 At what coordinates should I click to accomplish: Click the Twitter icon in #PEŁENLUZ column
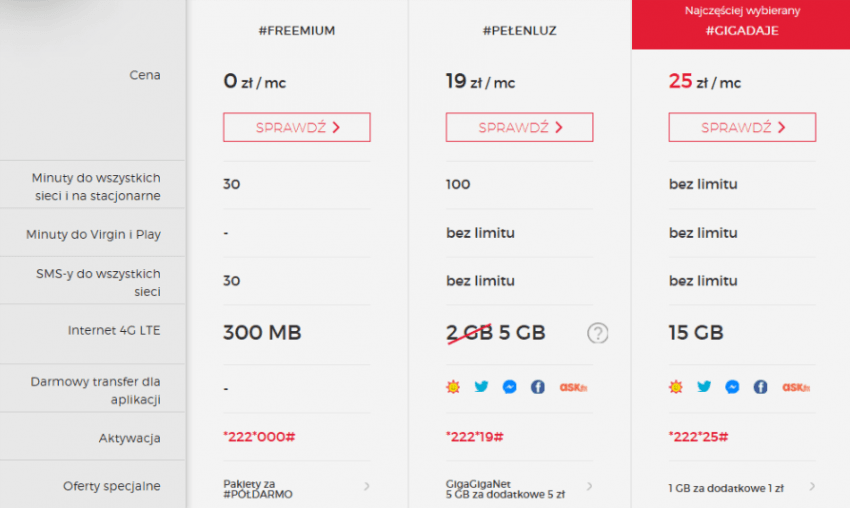tap(481, 387)
